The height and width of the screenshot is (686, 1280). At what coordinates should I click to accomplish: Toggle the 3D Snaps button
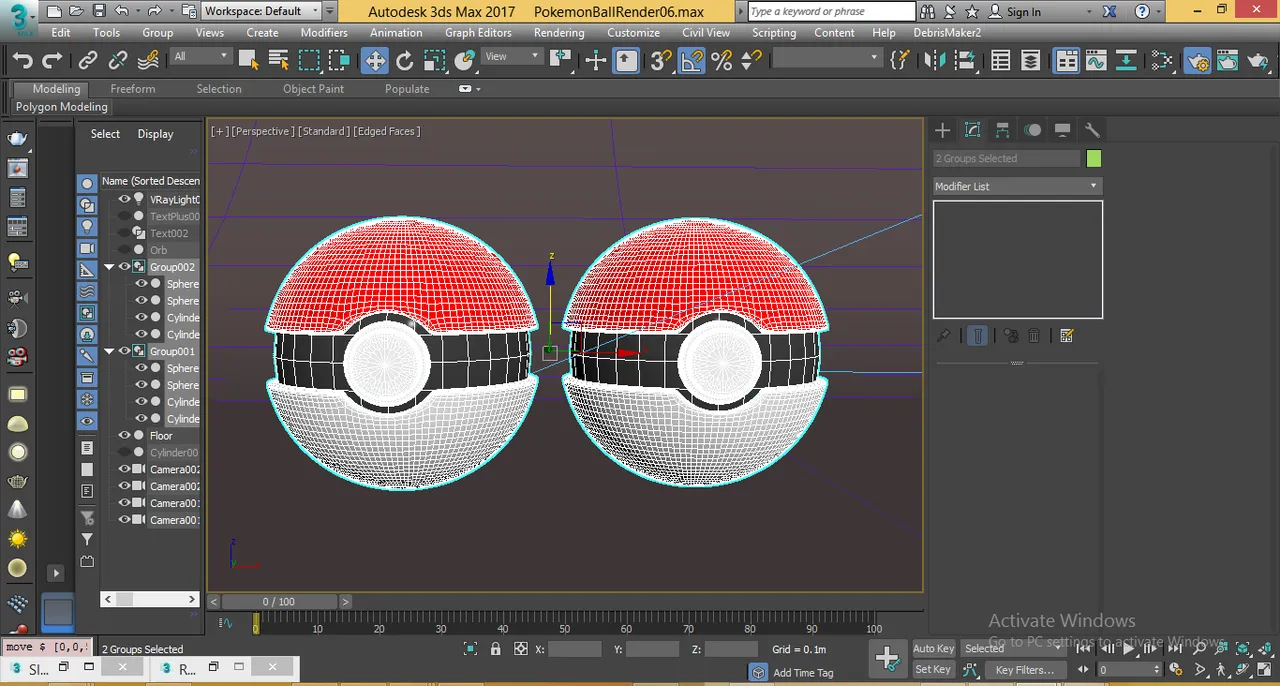(x=660, y=61)
